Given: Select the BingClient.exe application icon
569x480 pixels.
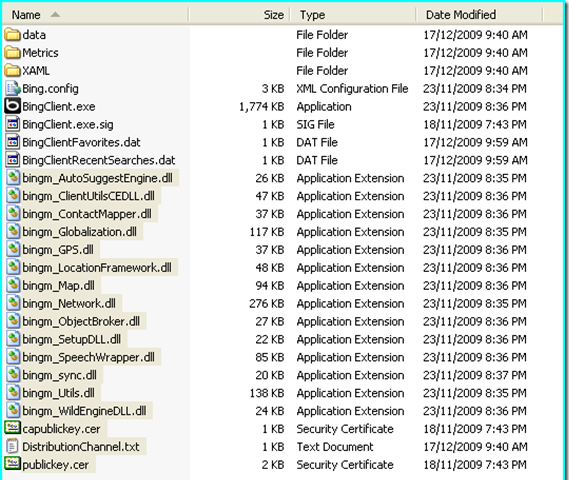Looking at the screenshot, I should click(12, 106).
